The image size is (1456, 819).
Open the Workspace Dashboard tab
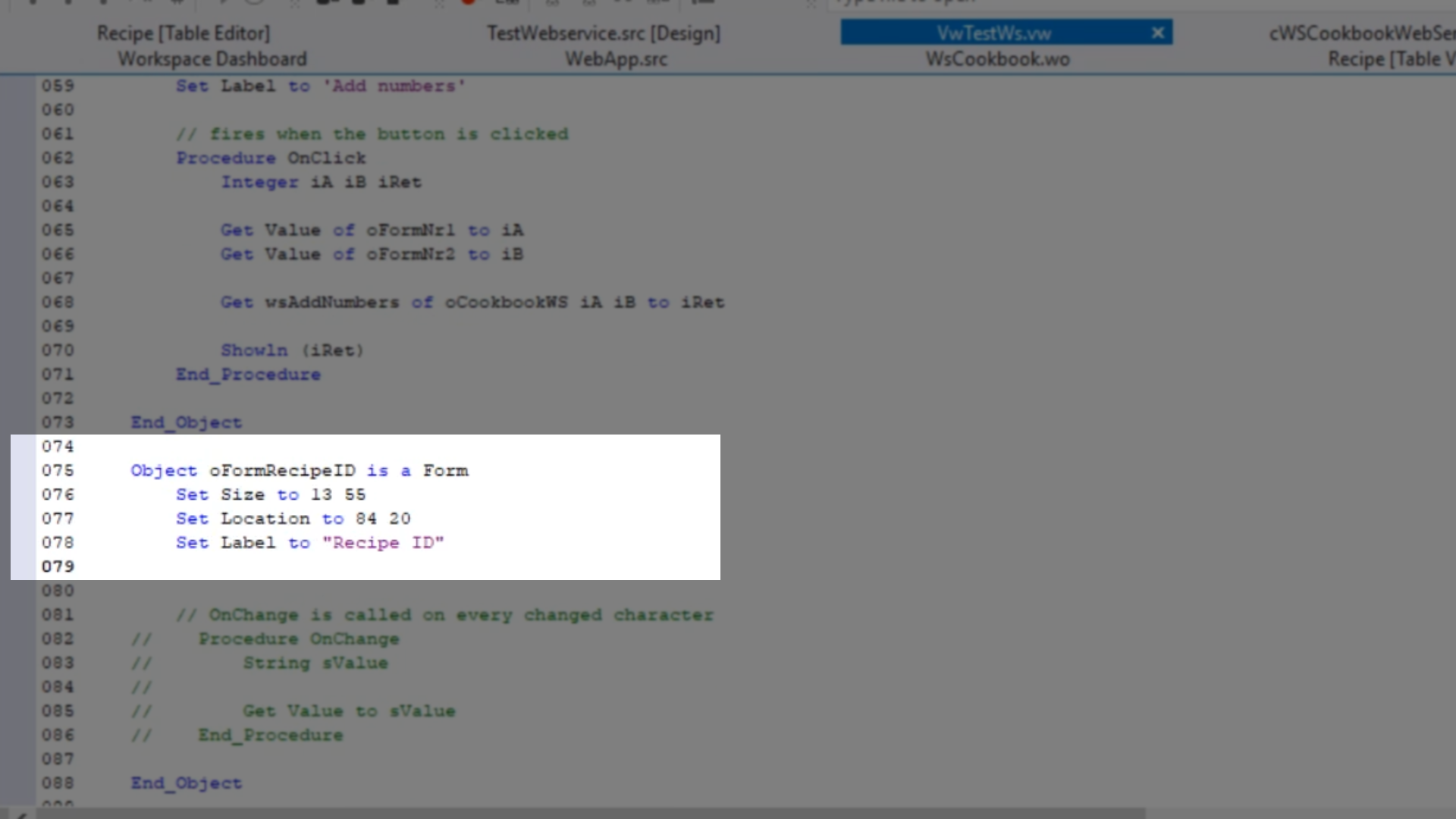[x=212, y=59]
